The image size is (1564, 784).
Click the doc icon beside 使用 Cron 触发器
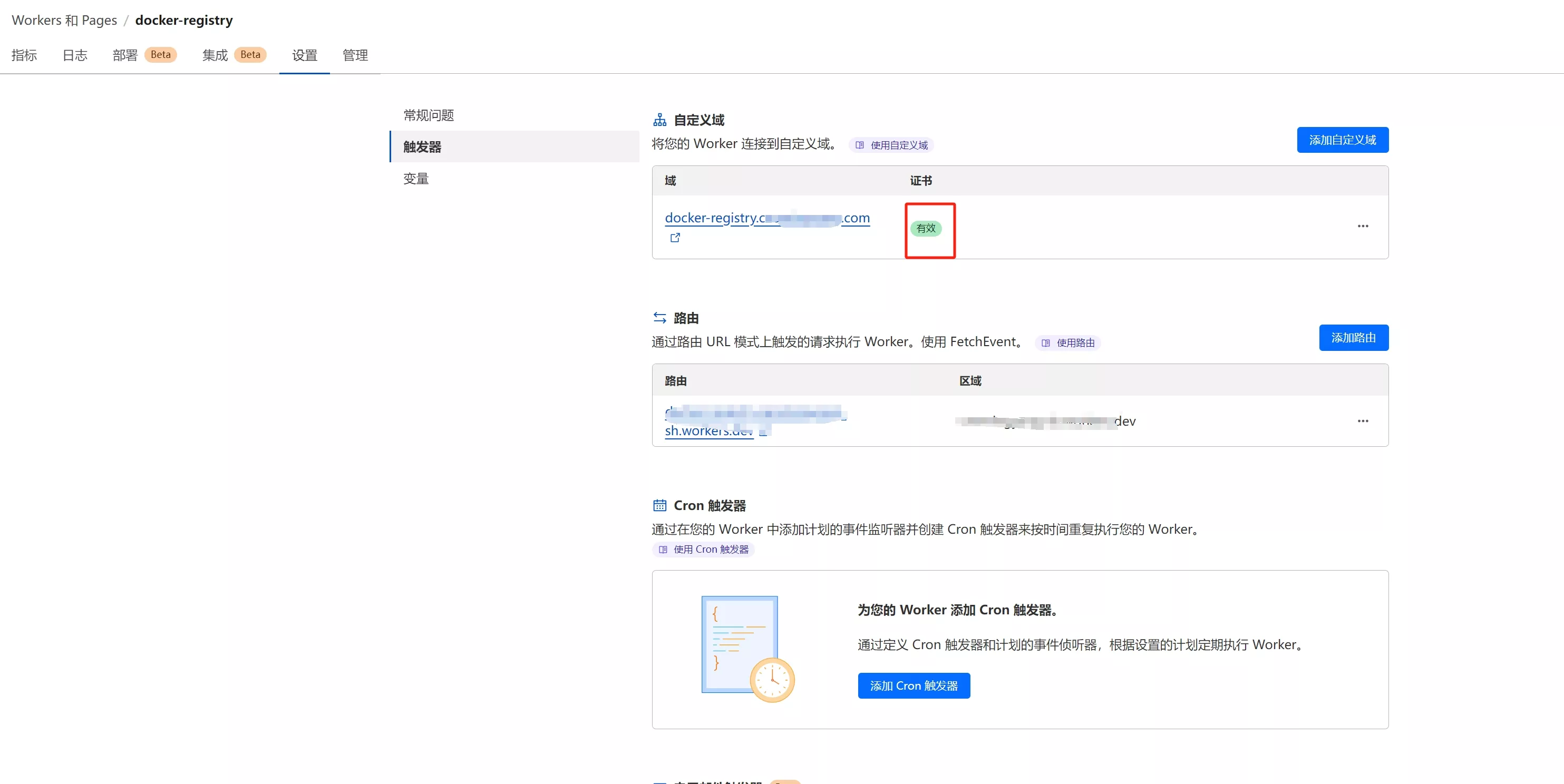click(664, 549)
